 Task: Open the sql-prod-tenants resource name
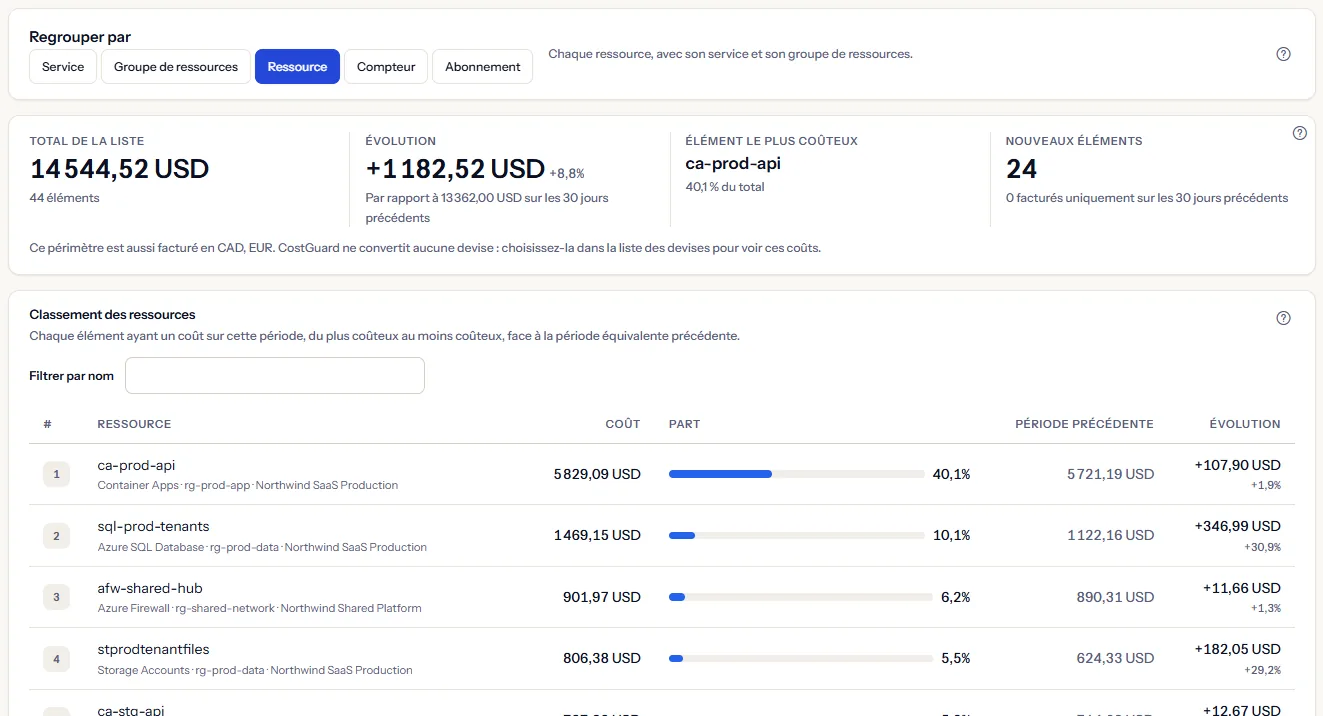pos(153,527)
